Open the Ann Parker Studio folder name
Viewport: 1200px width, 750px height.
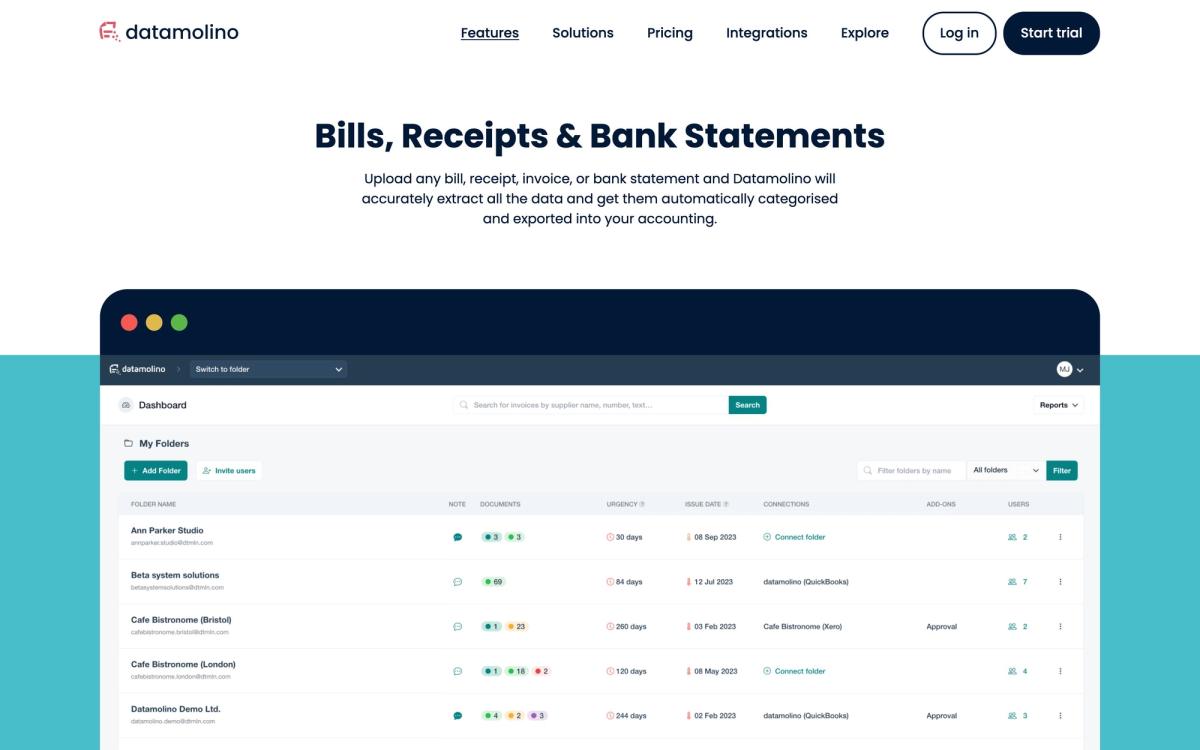tap(167, 530)
